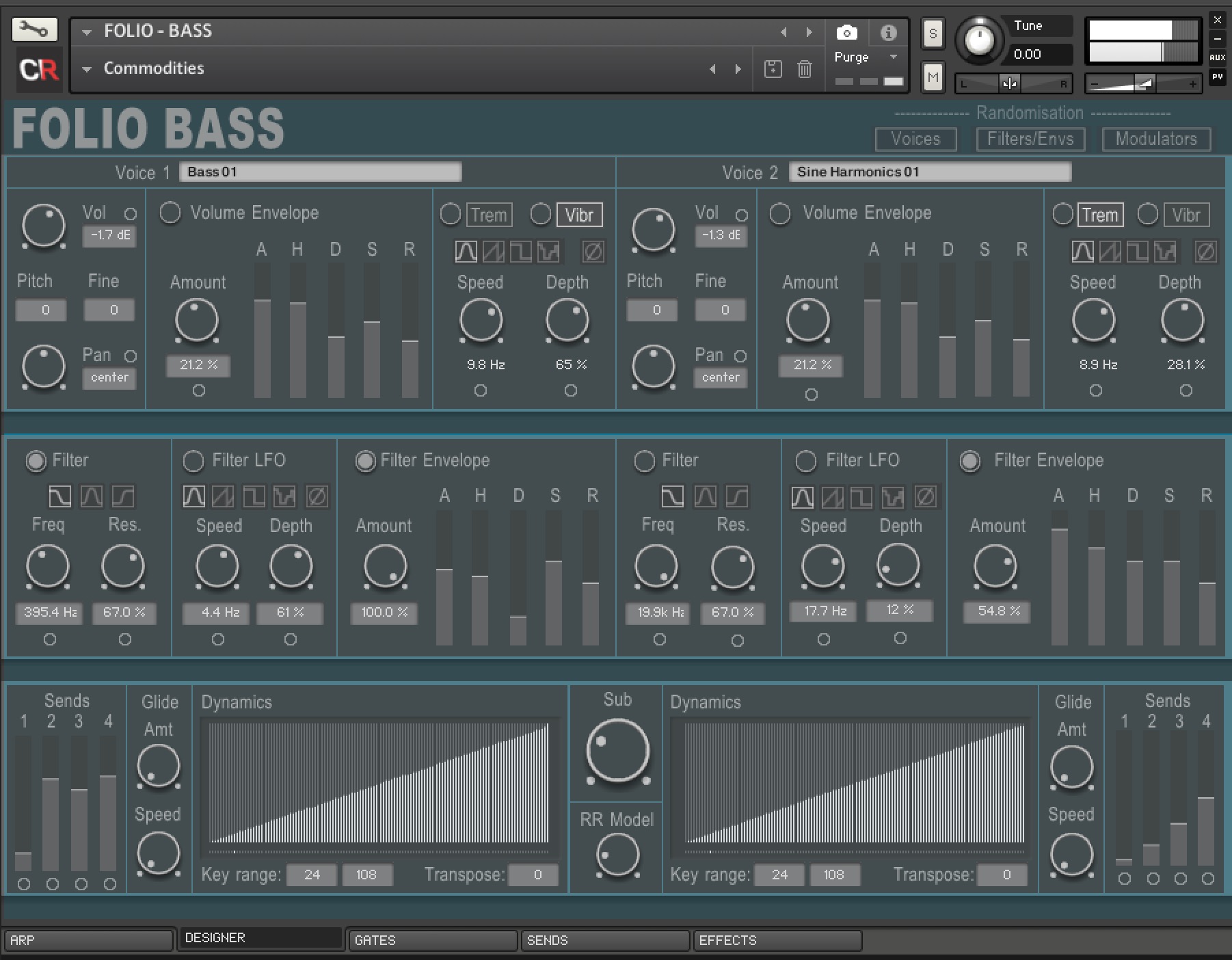This screenshot has height=960, width=1232.
Task: Toggle Voice 1 Volume Envelope on
Action: [170, 213]
